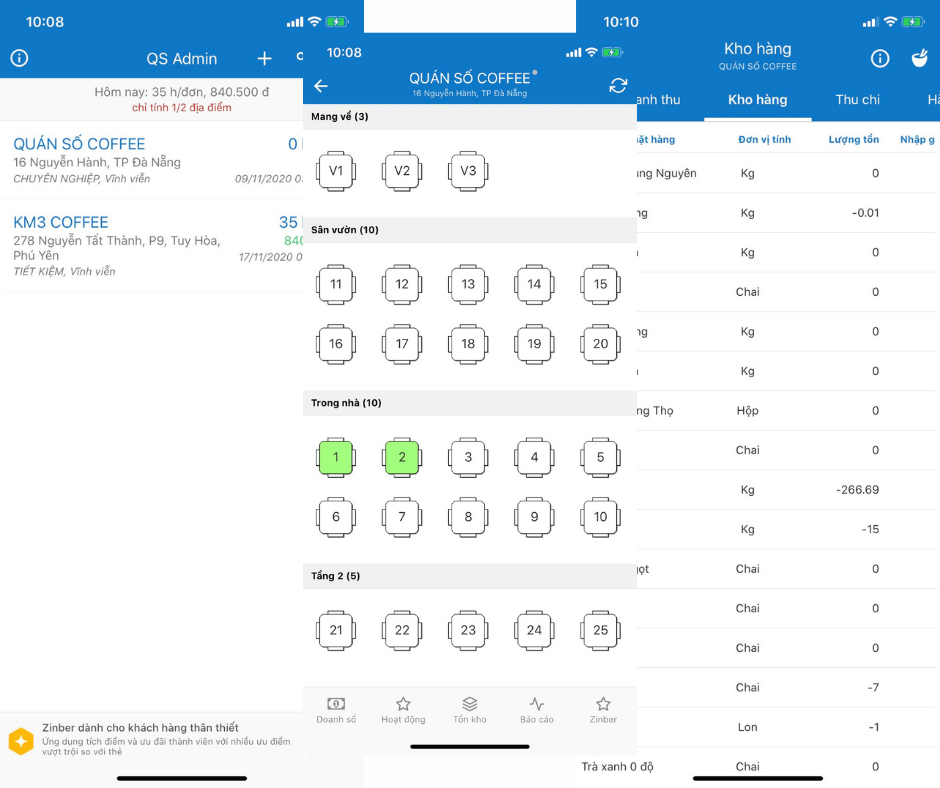
Task: Sort by Đơn vị tính column header
Action: tap(764, 140)
